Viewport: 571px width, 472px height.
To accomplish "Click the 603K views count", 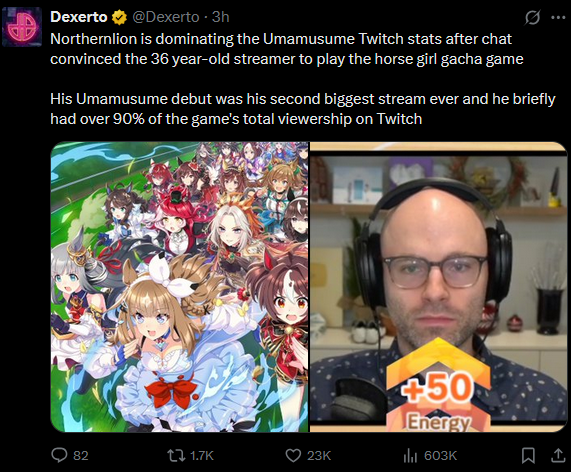I will click(x=440, y=456).
